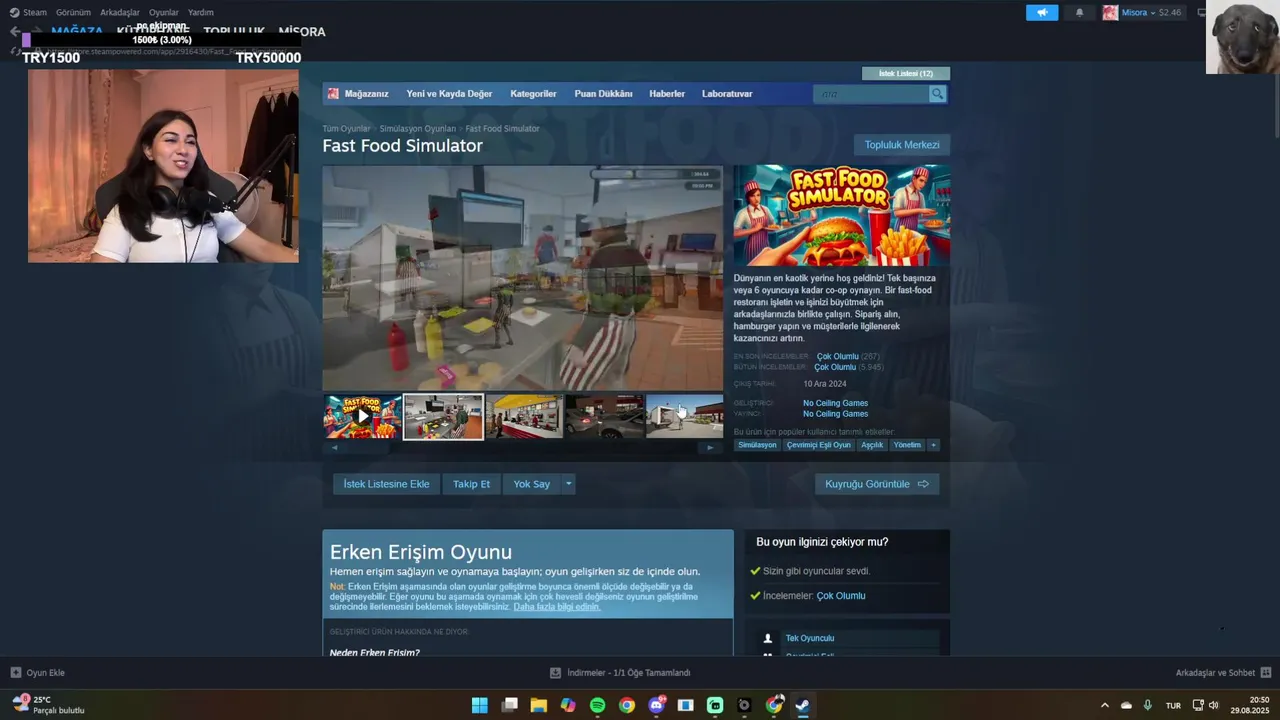Open Haberler in the store nav
Image resolution: width=1280 pixels, height=720 pixels.
[667, 94]
